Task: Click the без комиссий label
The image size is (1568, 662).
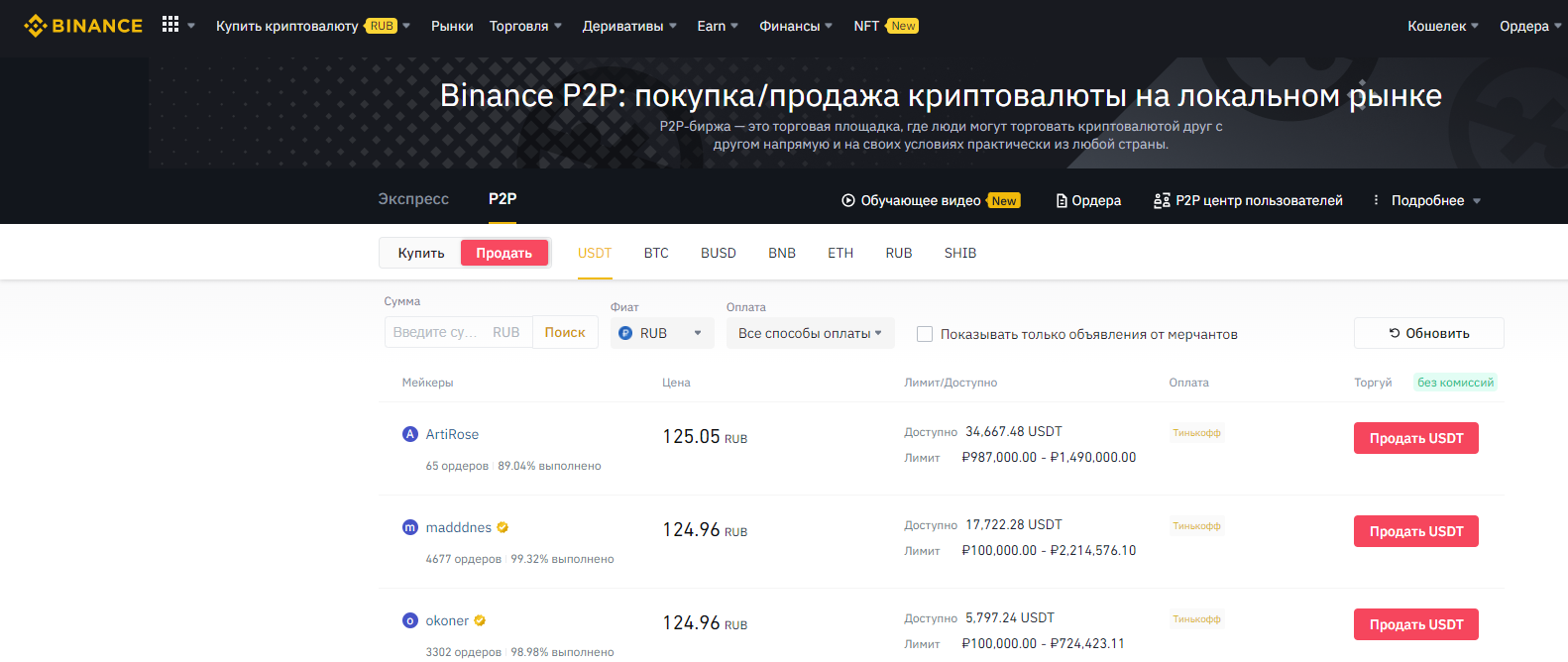Action: [x=1455, y=383]
